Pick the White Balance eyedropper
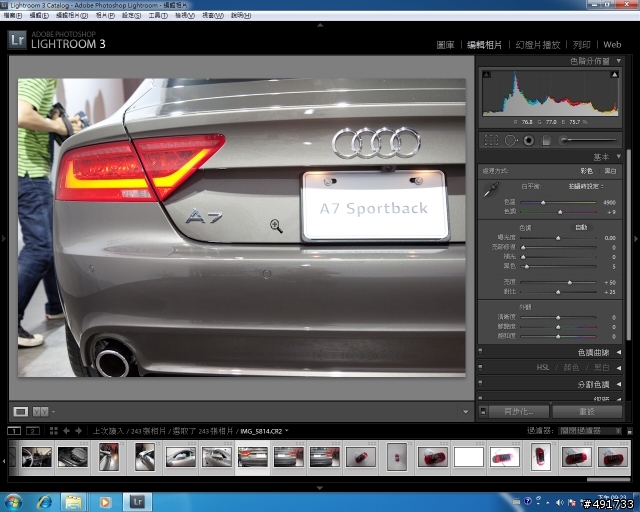This screenshot has width=640, height=512. pos(491,190)
